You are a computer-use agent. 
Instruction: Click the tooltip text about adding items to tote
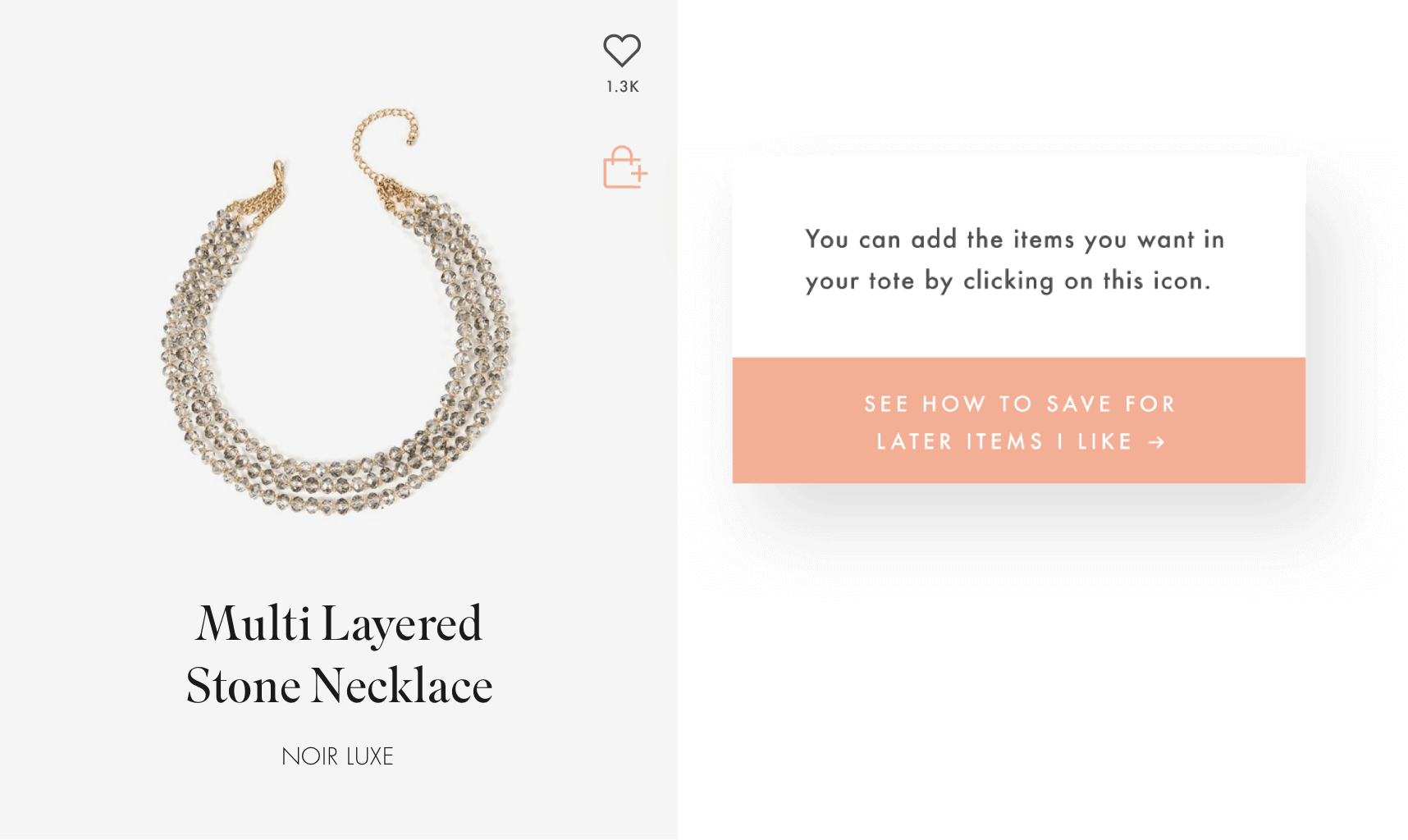pyautogui.click(x=1014, y=259)
